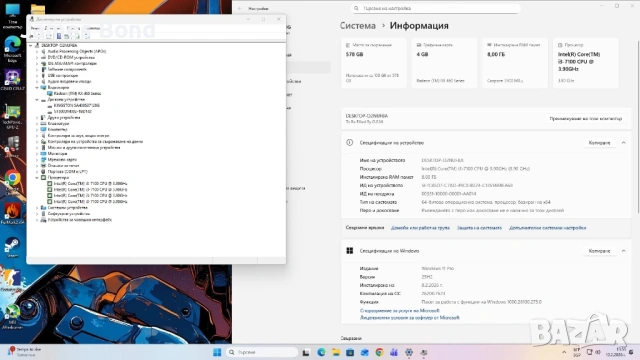
Task: Click the Settings gear on the taskbar
Action: coord(409,352)
